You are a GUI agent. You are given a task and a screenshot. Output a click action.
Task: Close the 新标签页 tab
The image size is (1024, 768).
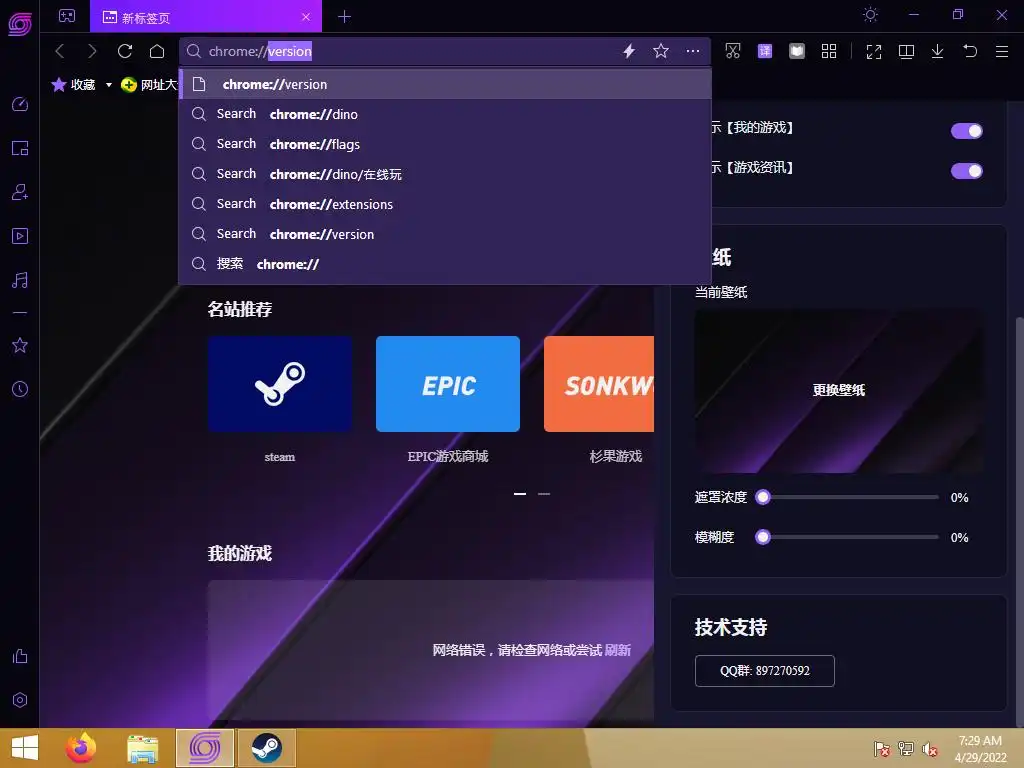(306, 17)
